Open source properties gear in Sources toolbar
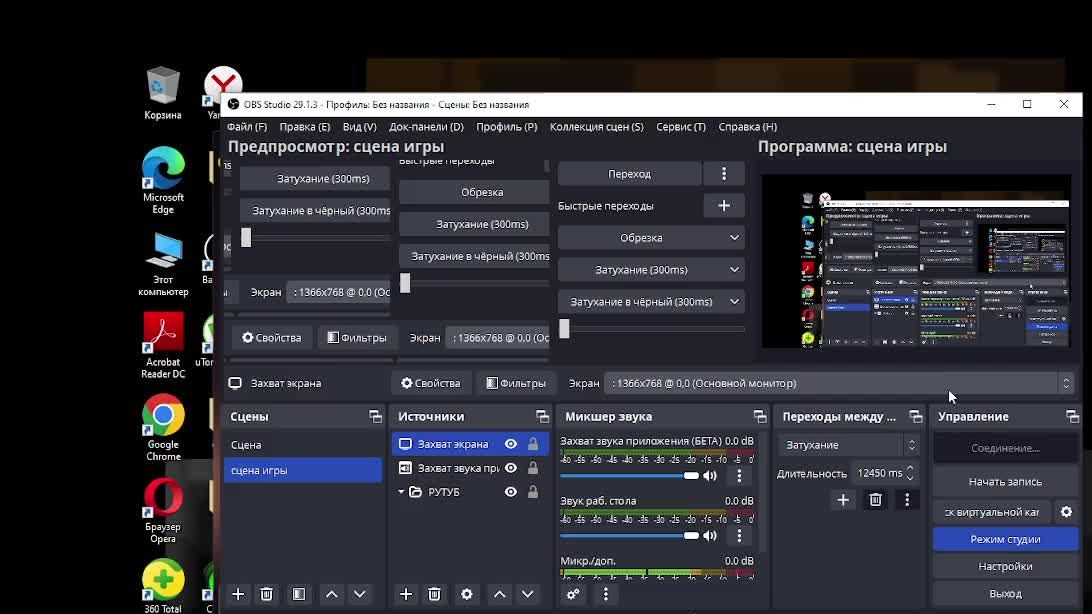This screenshot has width=1092, height=614. tap(467, 594)
